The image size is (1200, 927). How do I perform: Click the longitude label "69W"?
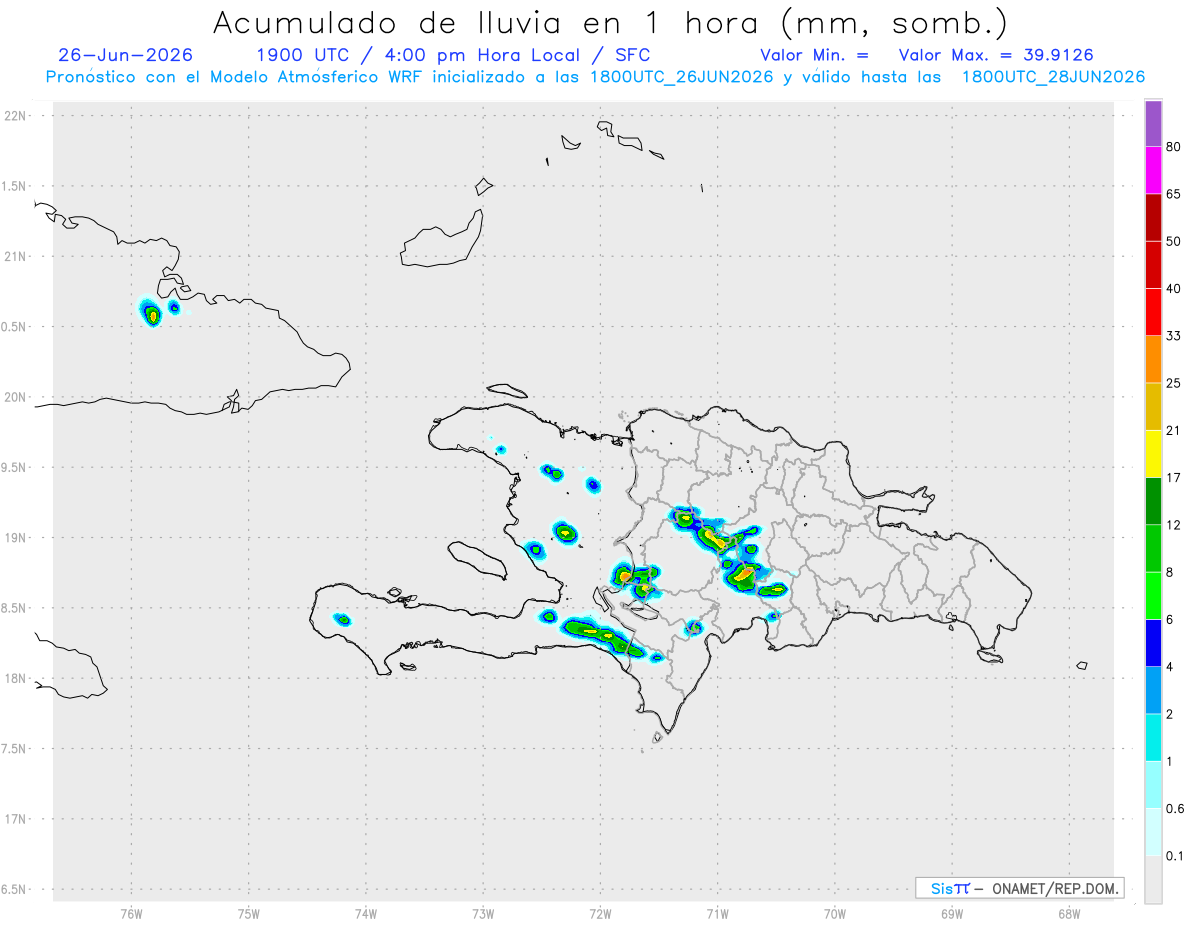[x=952, y=913]
